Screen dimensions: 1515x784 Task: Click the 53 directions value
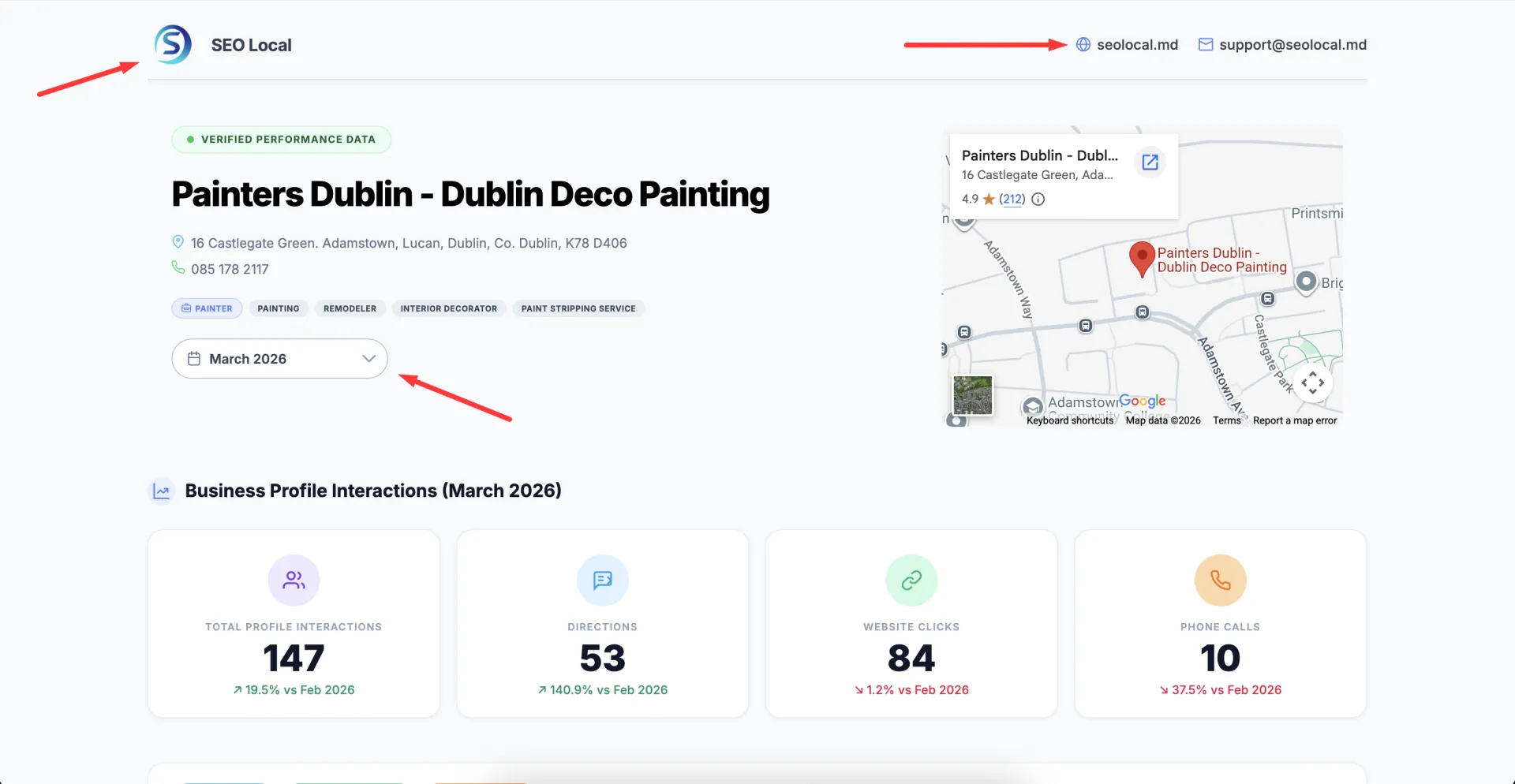point(603,658)
